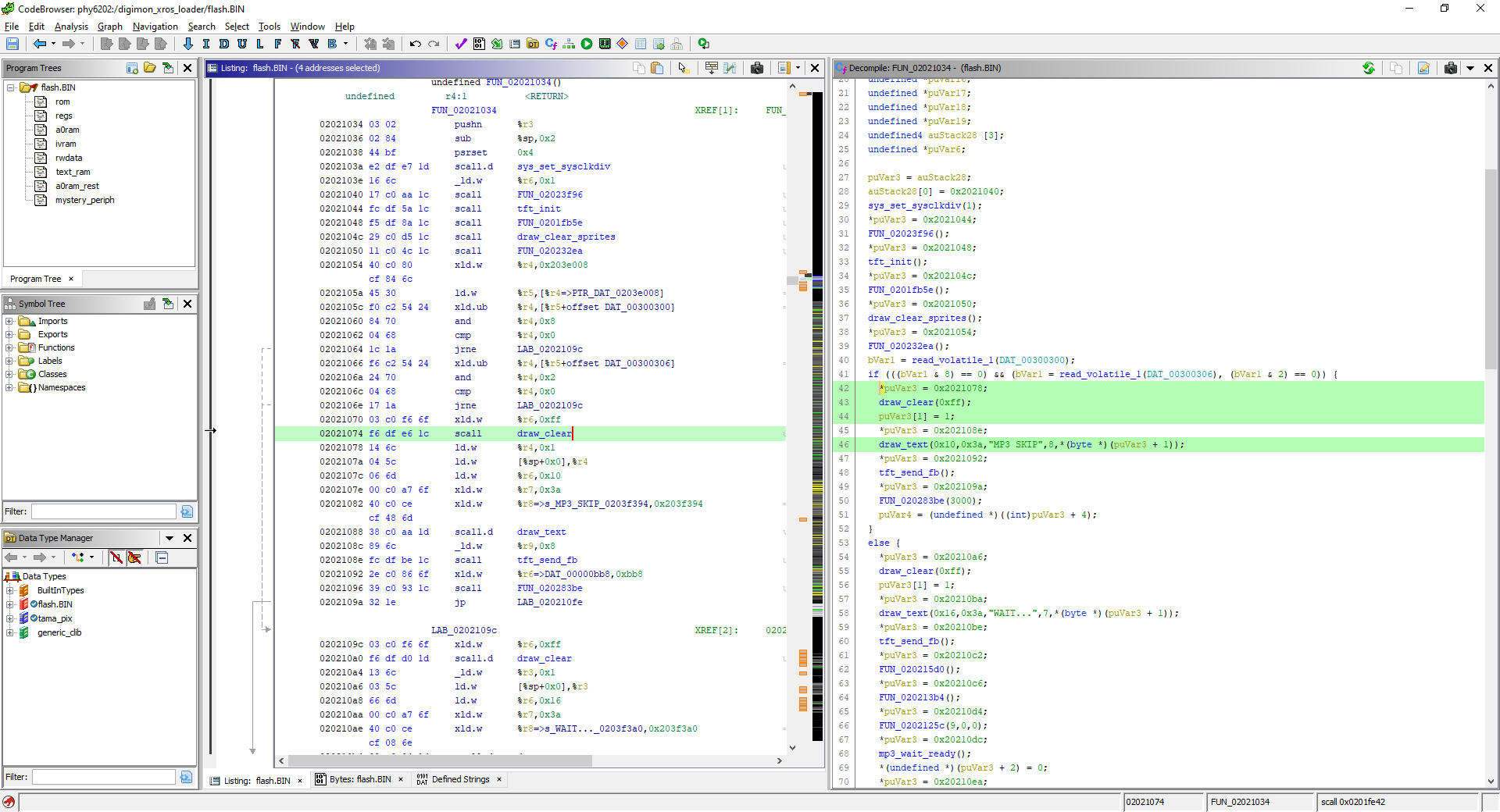Viewport: 1500px width, 812px height.
Task: Take a snapshot of the Listing view
Action: [x=757, y=68]
